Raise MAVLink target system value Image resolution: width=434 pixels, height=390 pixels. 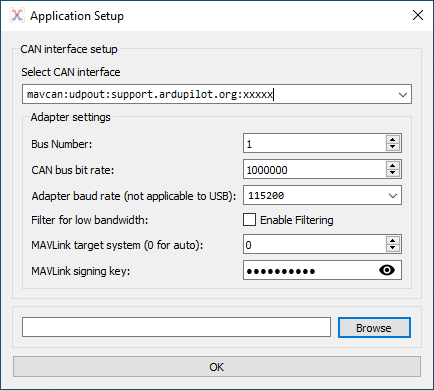tap(393, 241)
